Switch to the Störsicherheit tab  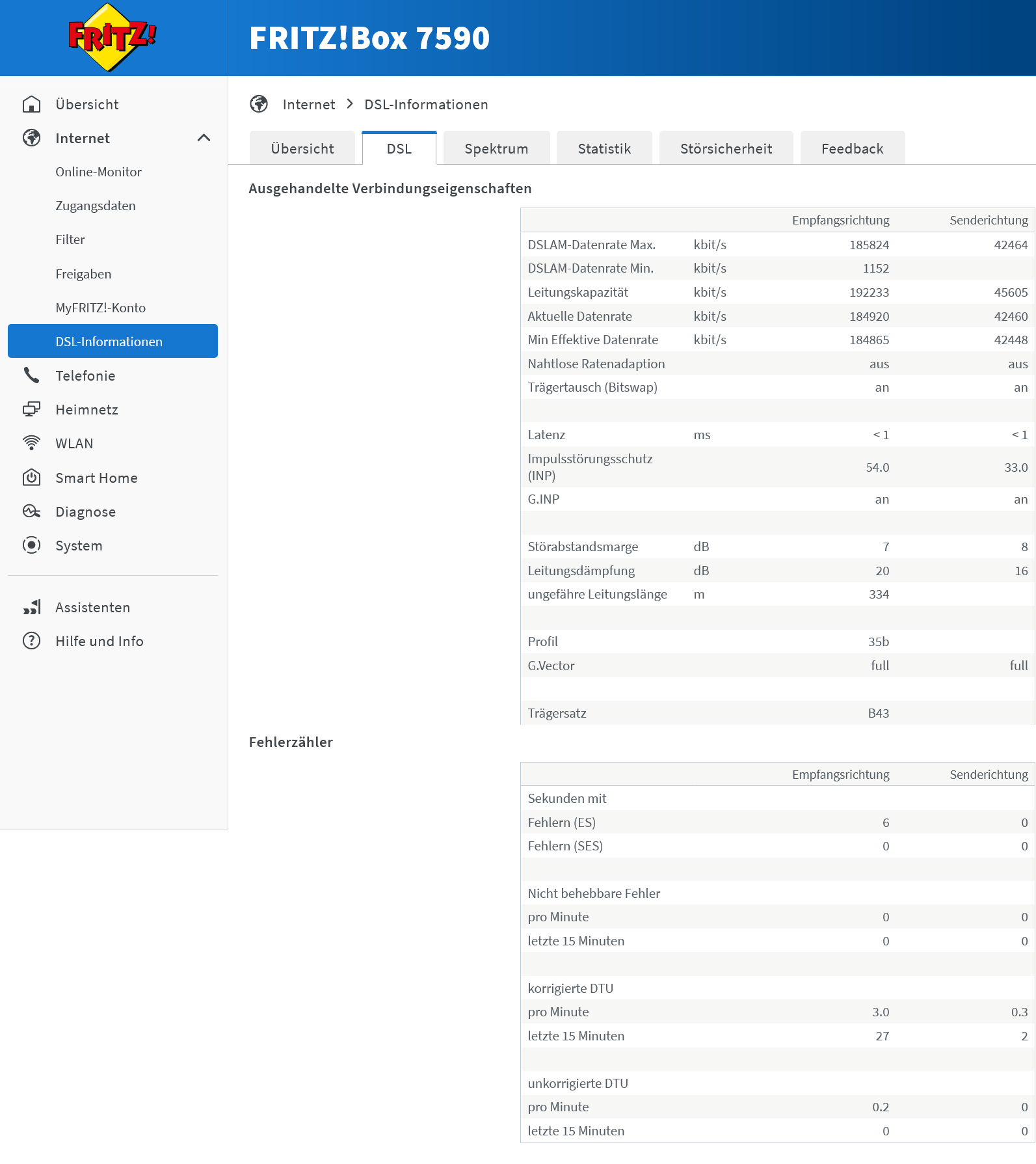tap(726, 148)
